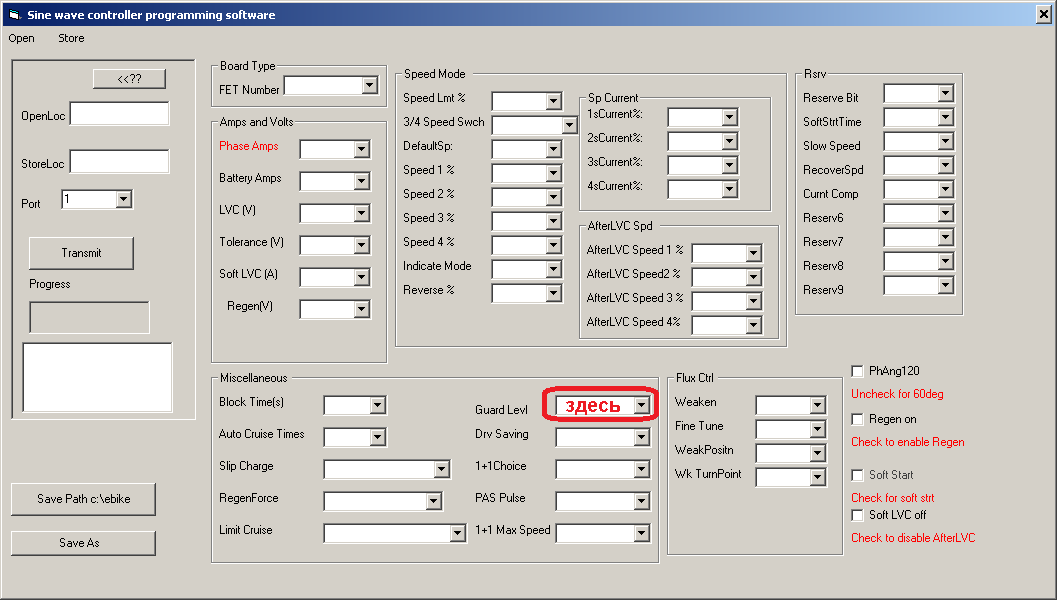
Task: Click the <<?? button
Action: point(129,79)
